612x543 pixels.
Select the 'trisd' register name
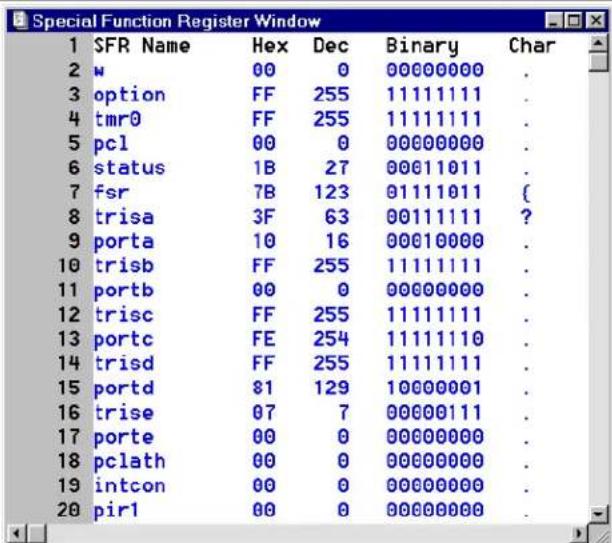[124, 363]
